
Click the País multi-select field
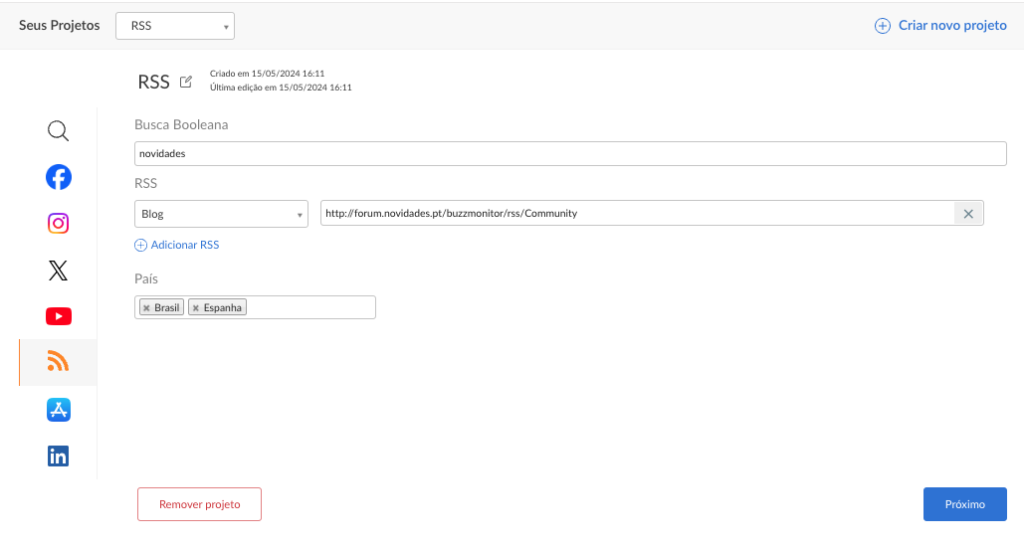pyautogui.click(x=310, y=307)
